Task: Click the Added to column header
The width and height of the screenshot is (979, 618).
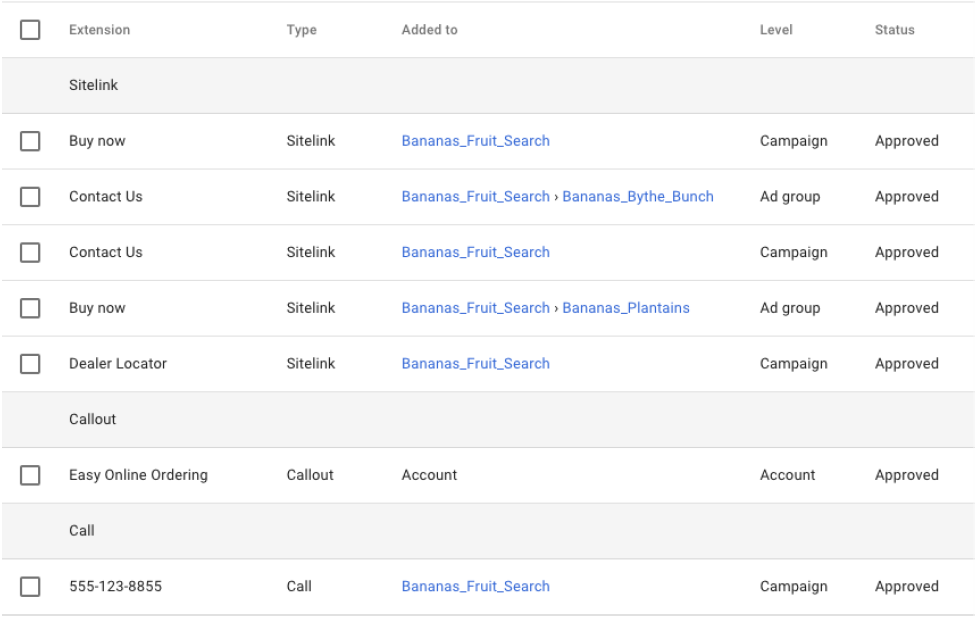Action: (x=430, y=29)
